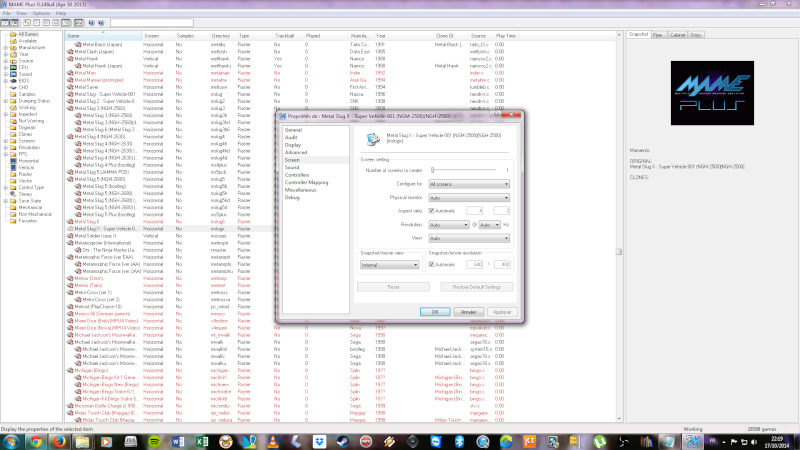Click OK in the properties dialog
Viewport: 800px width, 450px height.
pos(435,312)
